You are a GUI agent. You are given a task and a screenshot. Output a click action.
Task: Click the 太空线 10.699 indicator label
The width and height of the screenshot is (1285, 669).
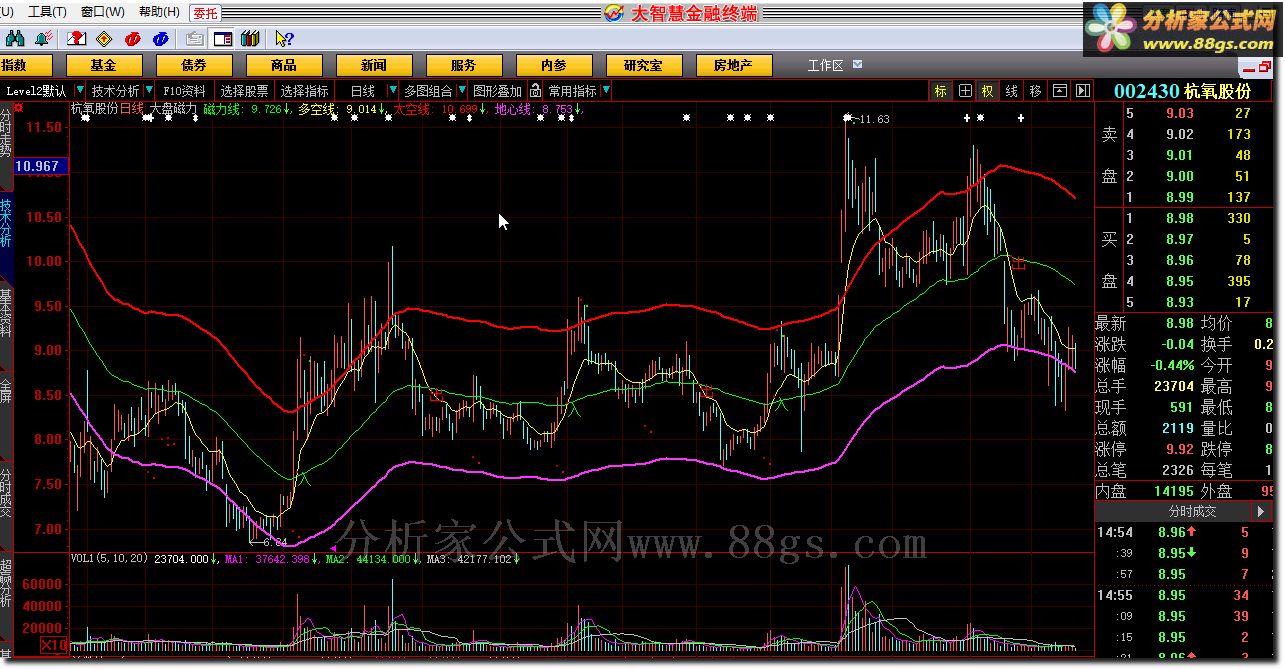(x=437, y=108)
